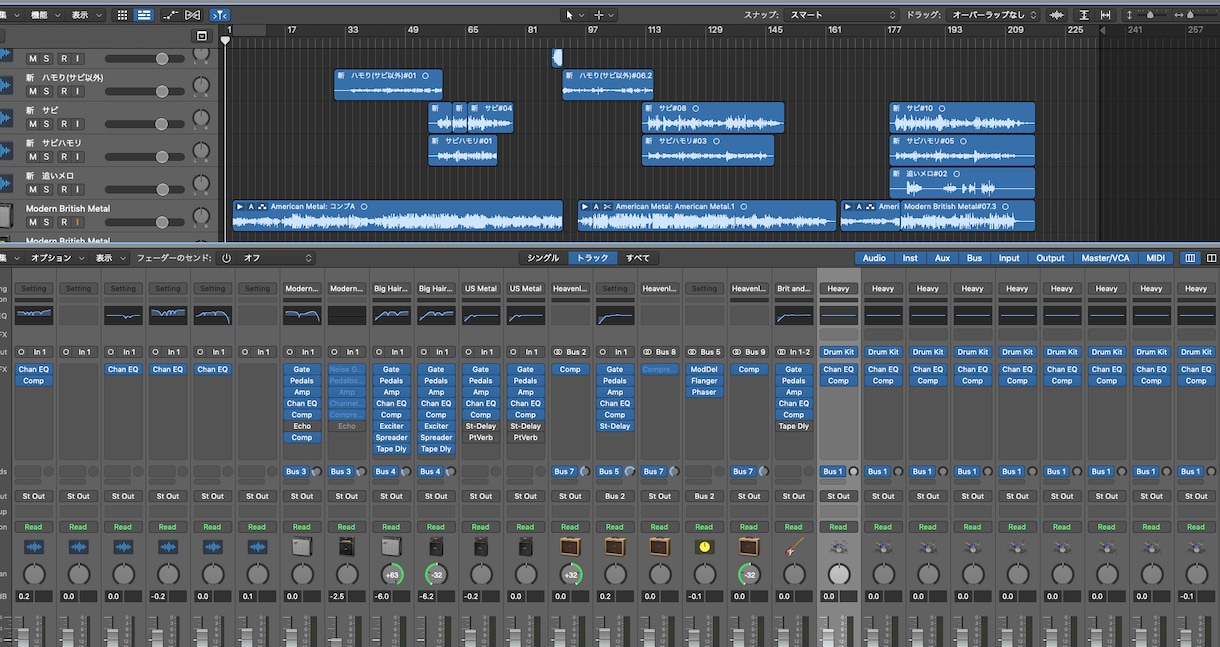Click the tweed amp icon on Bus 2 strip

570,547
